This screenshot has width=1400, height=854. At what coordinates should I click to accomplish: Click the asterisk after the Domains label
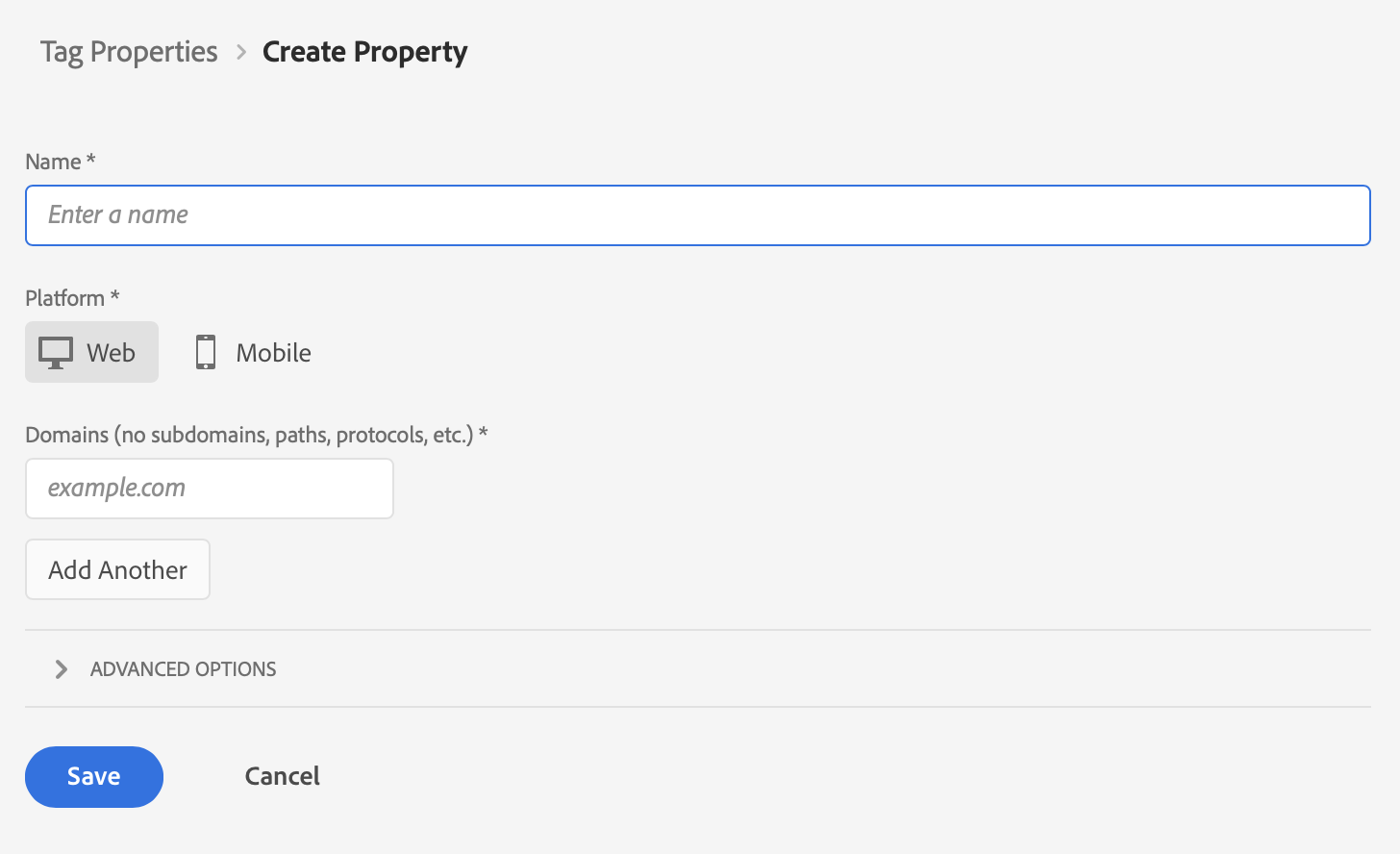point(484,433)
